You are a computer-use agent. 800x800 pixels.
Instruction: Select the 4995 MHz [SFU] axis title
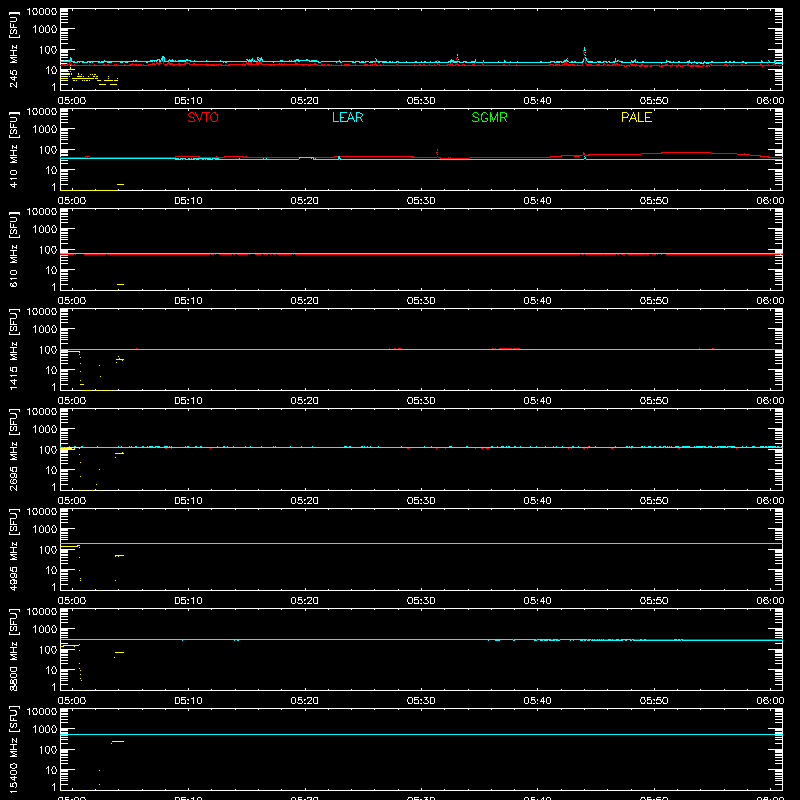click(14, 549)
